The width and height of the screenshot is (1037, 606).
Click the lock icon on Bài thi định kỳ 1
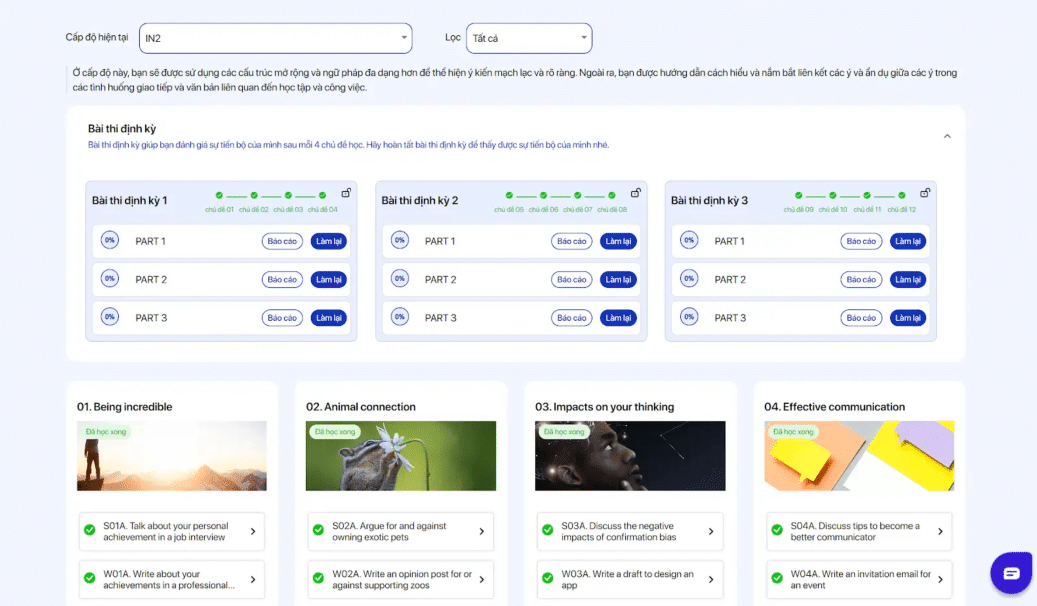tap(346, 193)
